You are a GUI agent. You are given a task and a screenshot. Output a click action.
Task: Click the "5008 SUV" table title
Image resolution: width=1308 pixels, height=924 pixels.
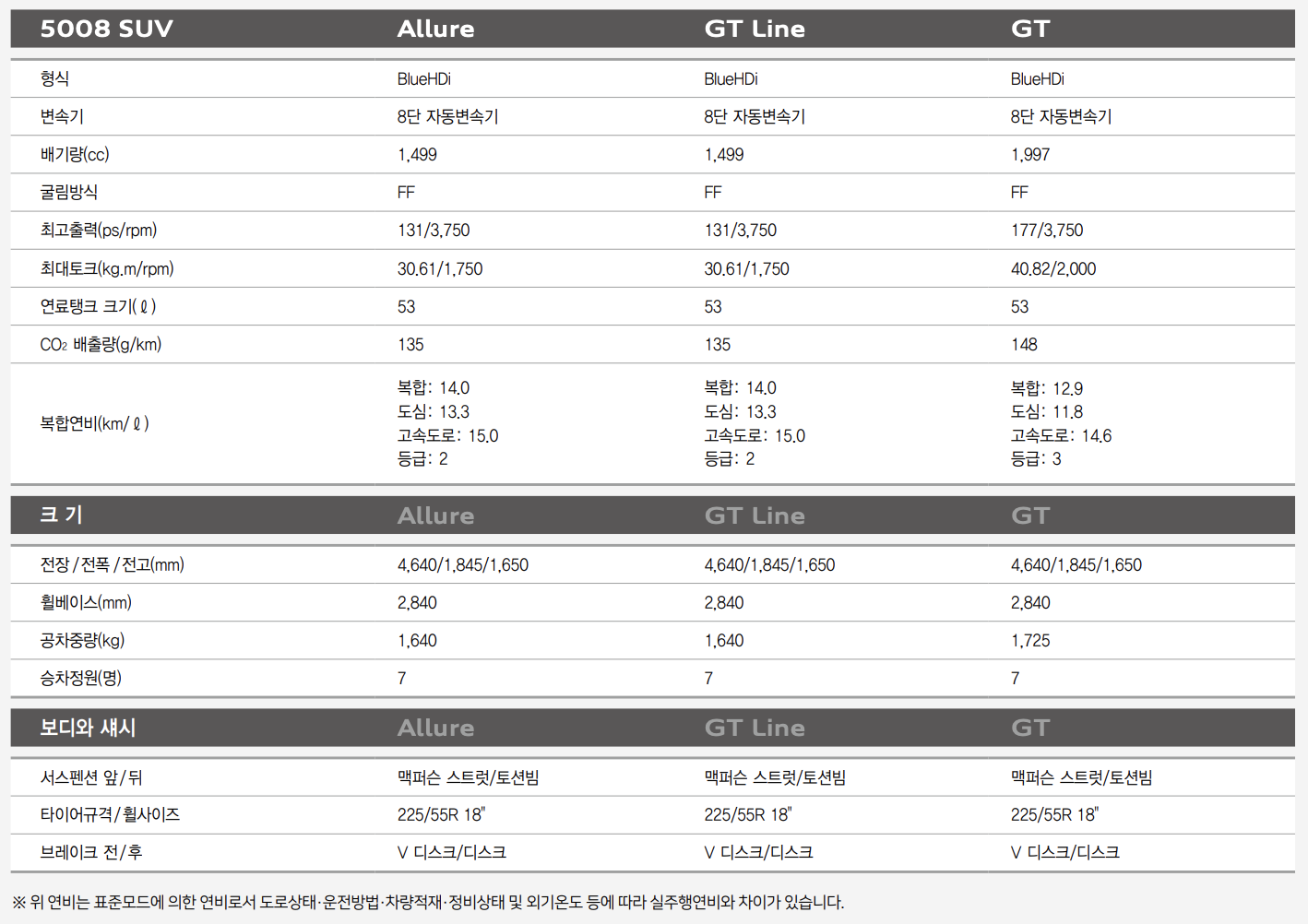pos(106,29)
